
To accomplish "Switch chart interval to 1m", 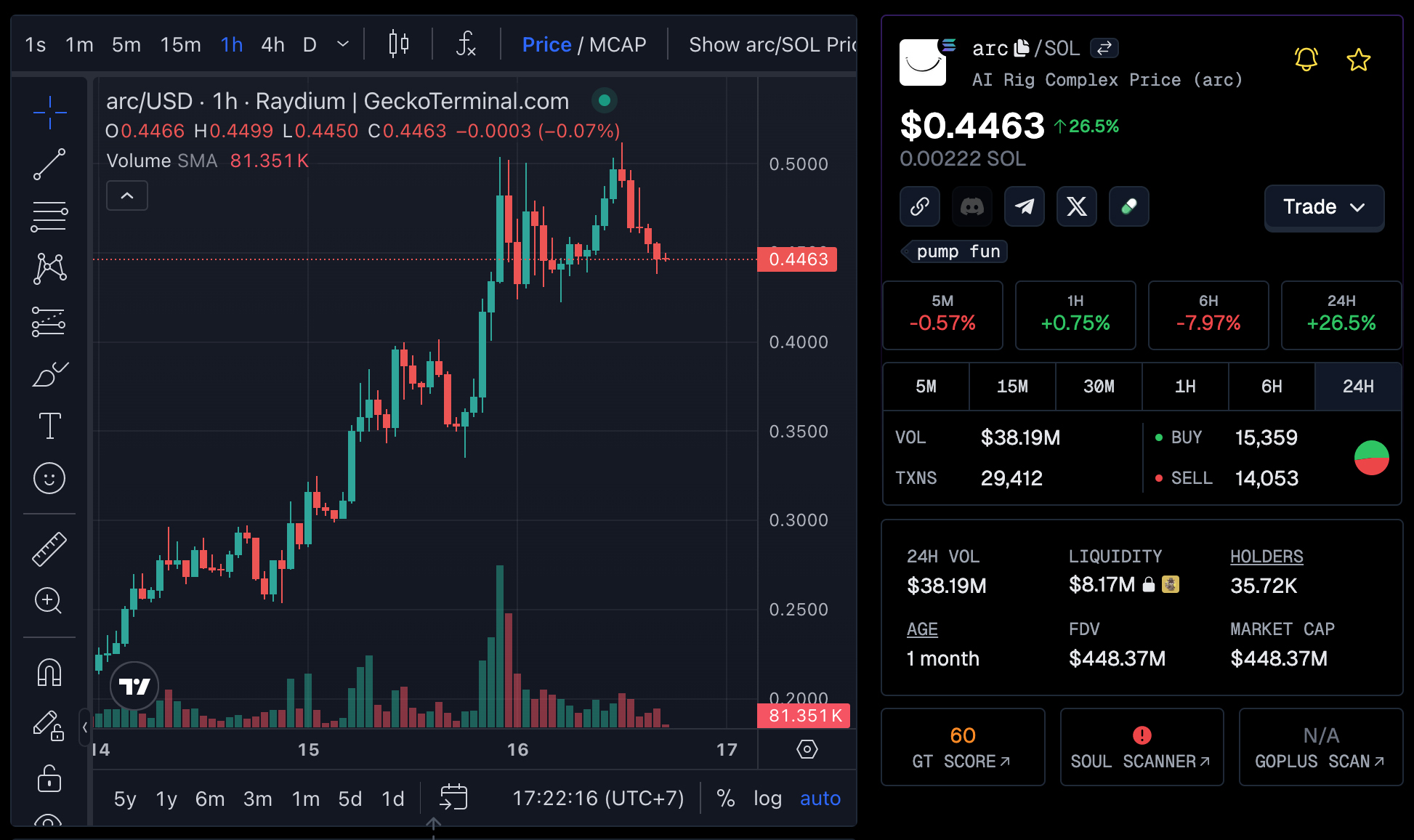I will tap(79, 44).
